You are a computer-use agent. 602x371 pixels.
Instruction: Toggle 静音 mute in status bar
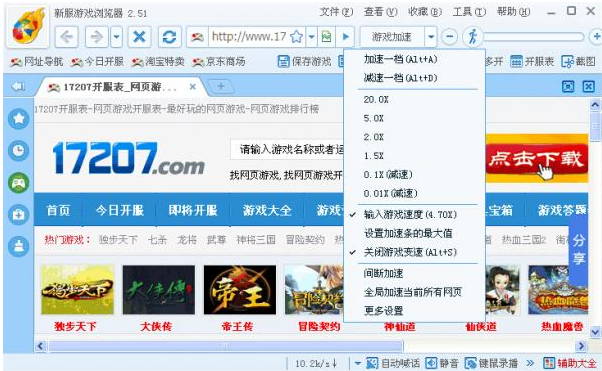pyautogui.click(x=442, y=363)
